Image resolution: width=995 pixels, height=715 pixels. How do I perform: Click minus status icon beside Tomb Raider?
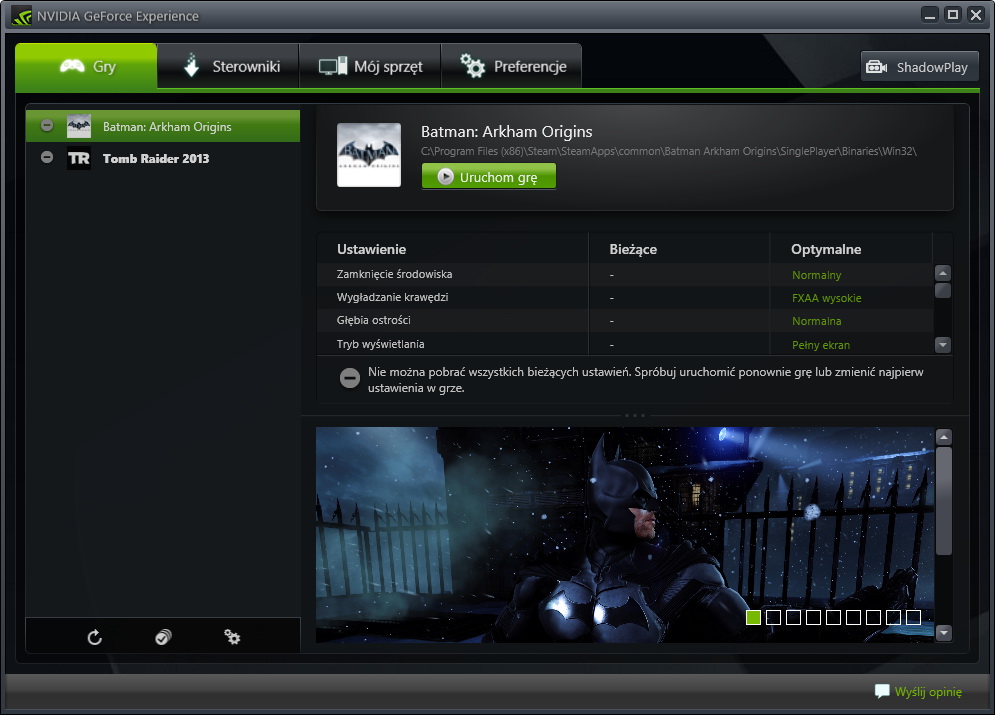pos(47,157)
